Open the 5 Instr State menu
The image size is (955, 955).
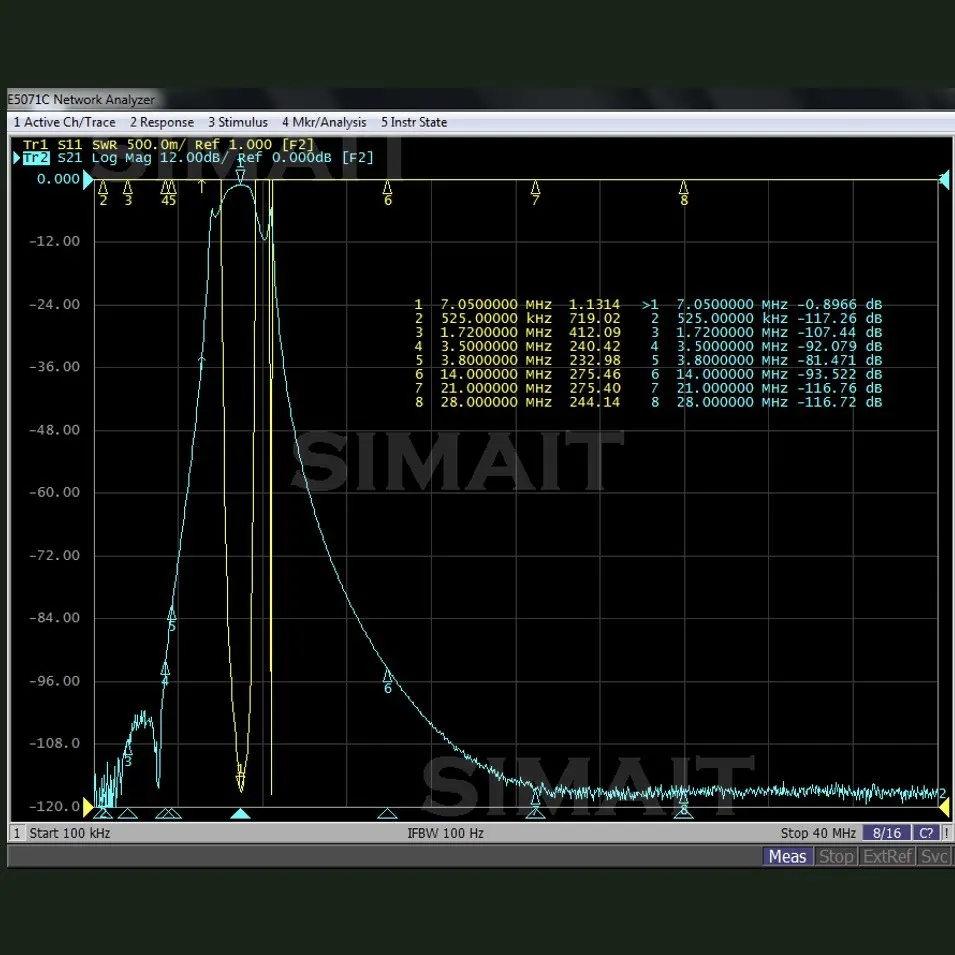(x=414, y=122)
